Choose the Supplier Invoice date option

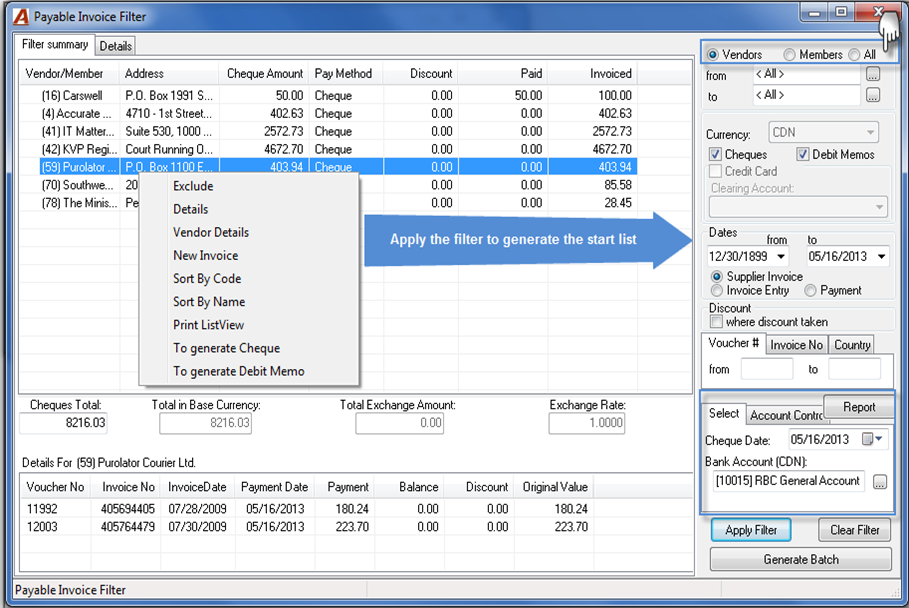pos(717,276)
